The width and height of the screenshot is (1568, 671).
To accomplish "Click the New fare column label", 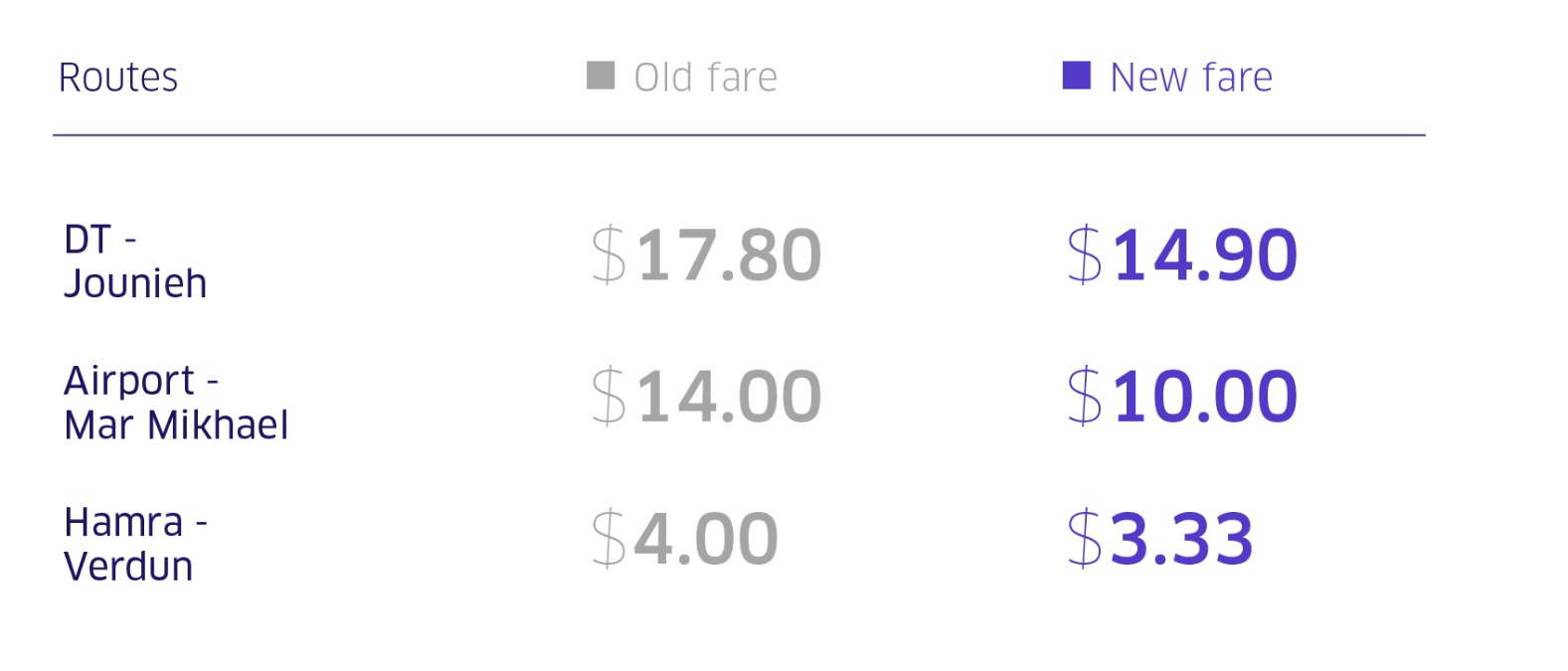I will click(1190, 78).
